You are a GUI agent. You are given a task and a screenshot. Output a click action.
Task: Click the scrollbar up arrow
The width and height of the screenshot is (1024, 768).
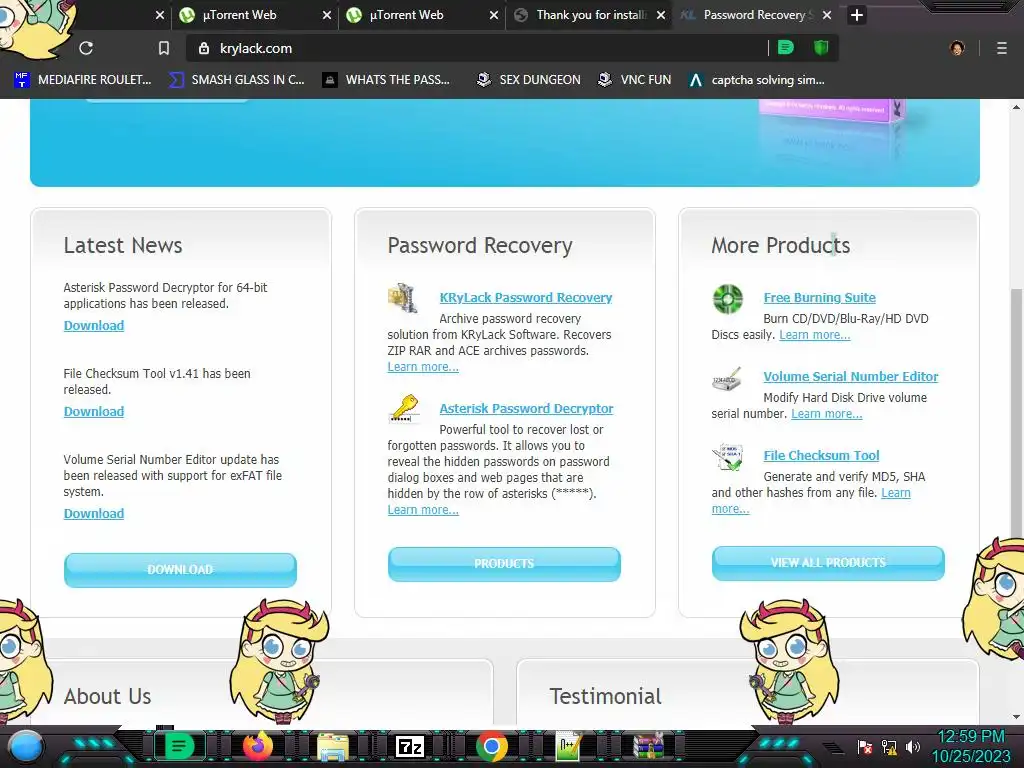(x=1017, y=107)
